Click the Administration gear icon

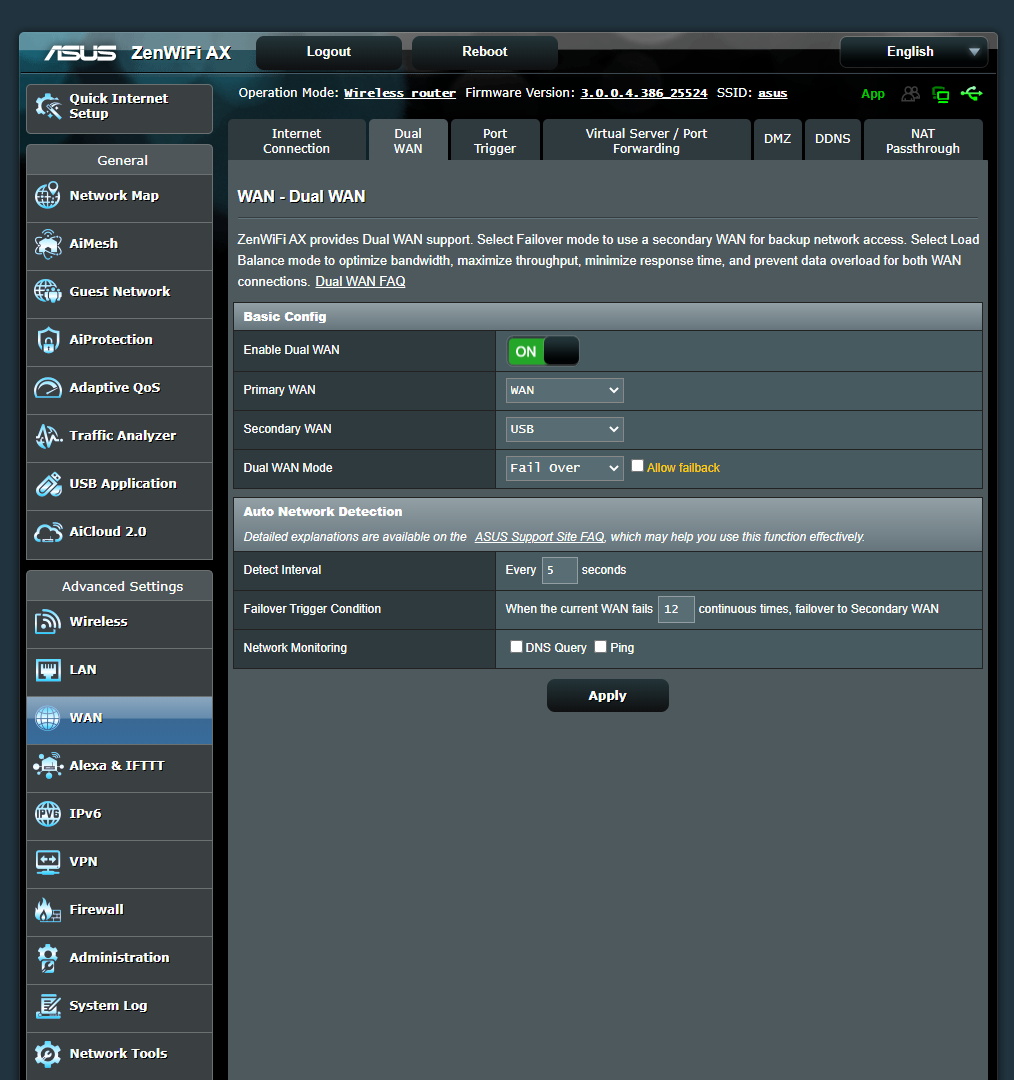[48, 958]
